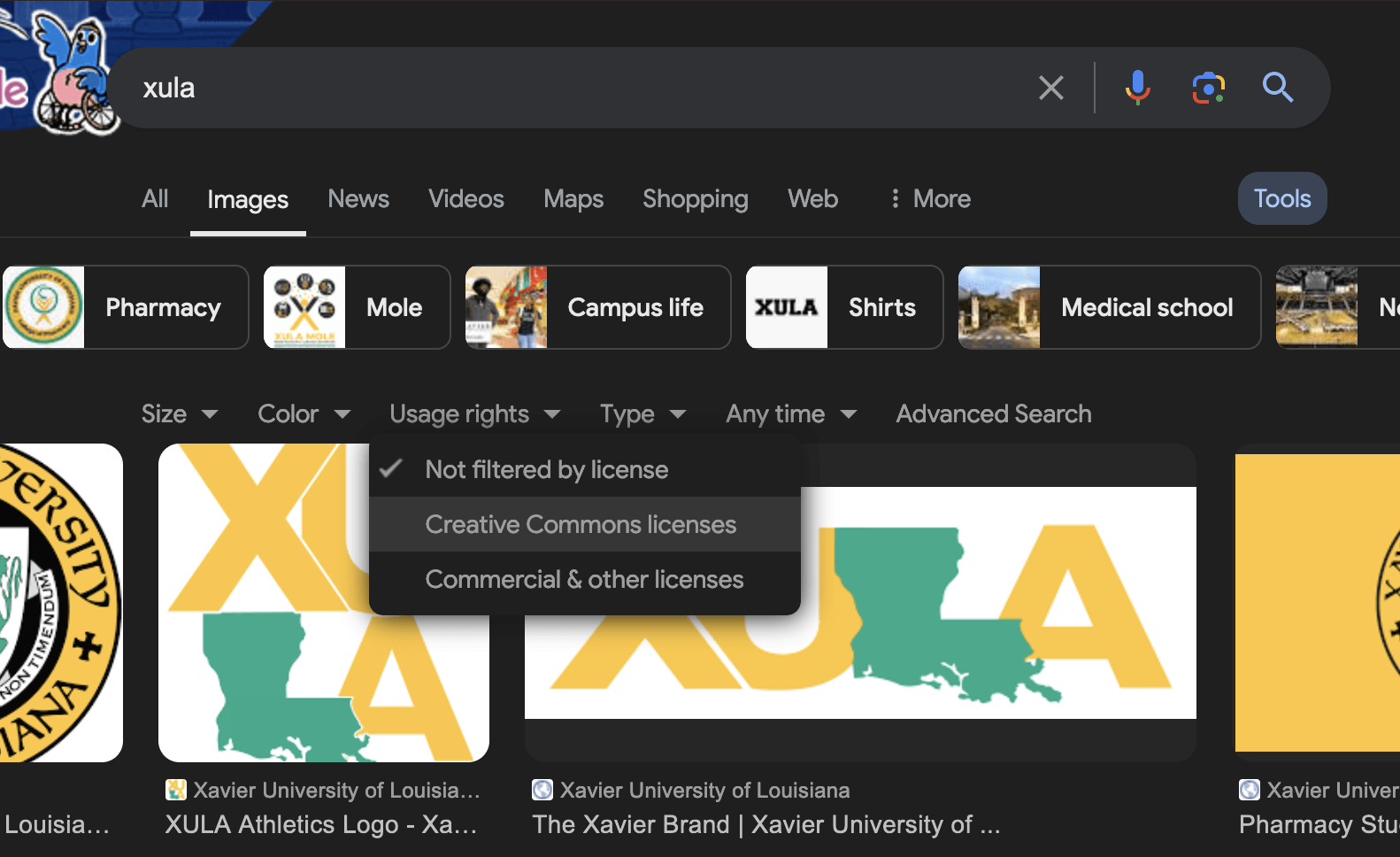The image size is (1400, 857).
Task: Submit search with magnifying glass icon
Action: coord(1277,88)
